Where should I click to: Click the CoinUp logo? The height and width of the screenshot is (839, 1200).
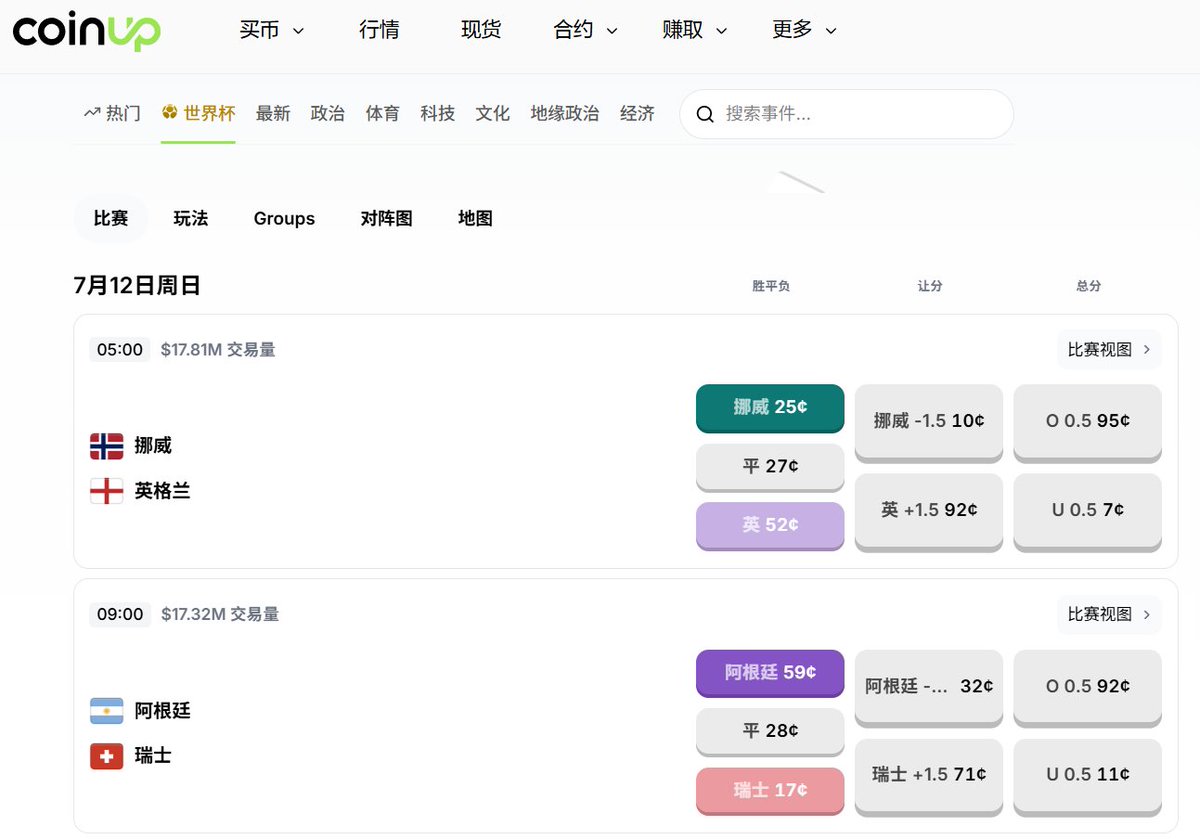tap(86, 30)
